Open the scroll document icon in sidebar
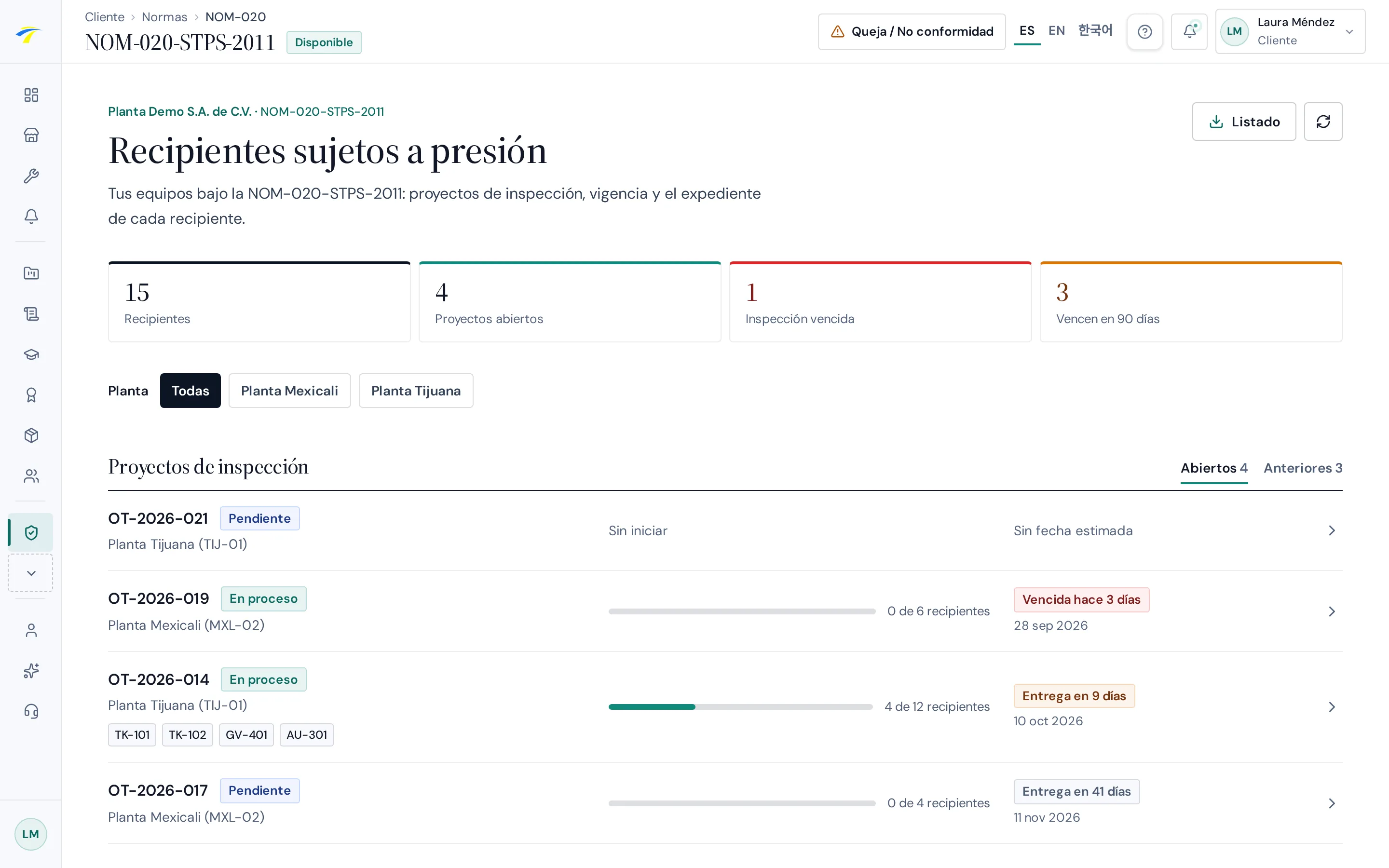1389x868 pixels. coord(31,314)
